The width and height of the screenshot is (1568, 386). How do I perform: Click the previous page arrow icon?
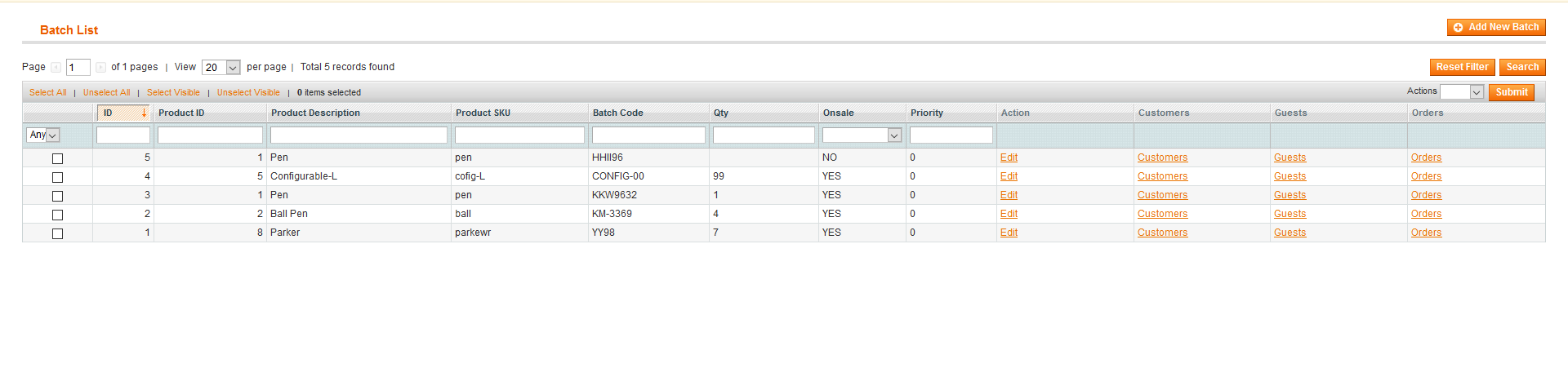coord(56,68)
